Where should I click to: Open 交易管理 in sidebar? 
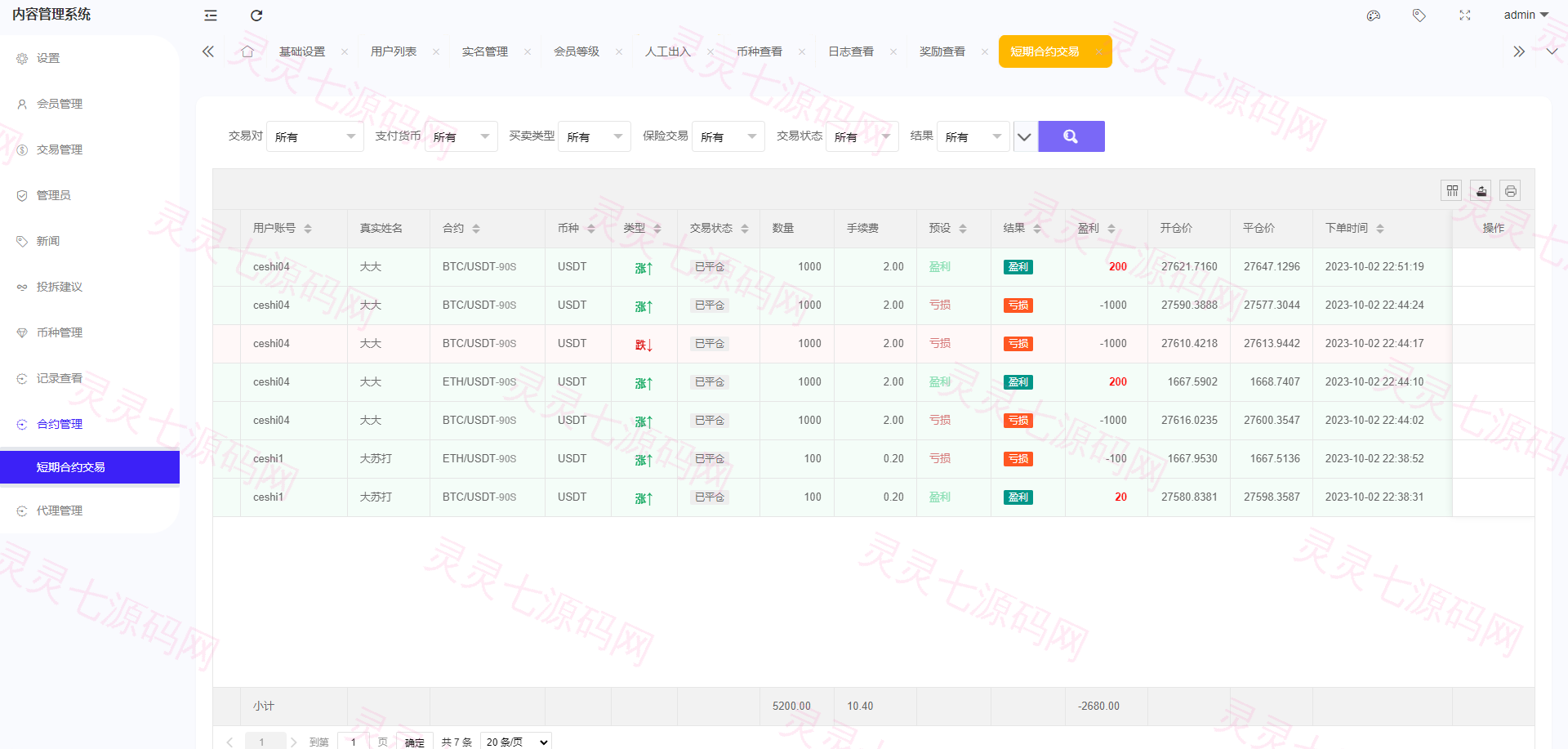click(90, 149)
